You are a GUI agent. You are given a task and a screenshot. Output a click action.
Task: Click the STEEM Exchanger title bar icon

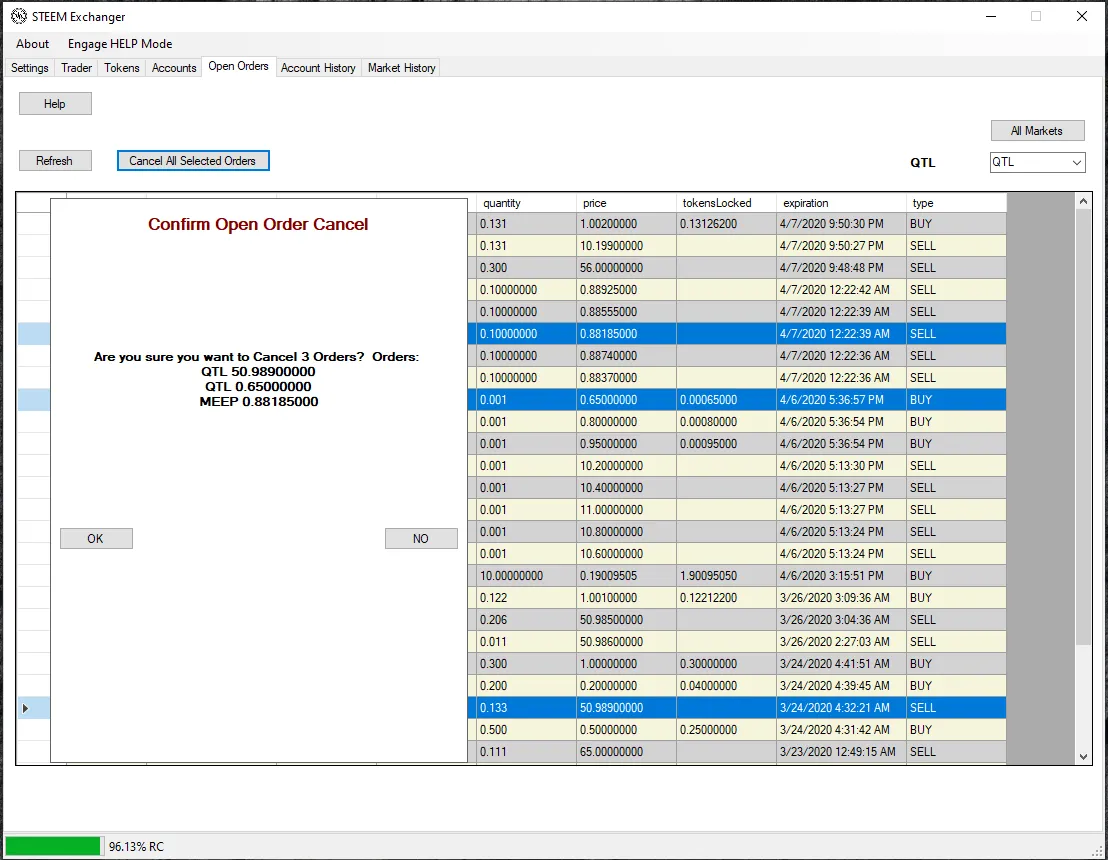point(18,16)
